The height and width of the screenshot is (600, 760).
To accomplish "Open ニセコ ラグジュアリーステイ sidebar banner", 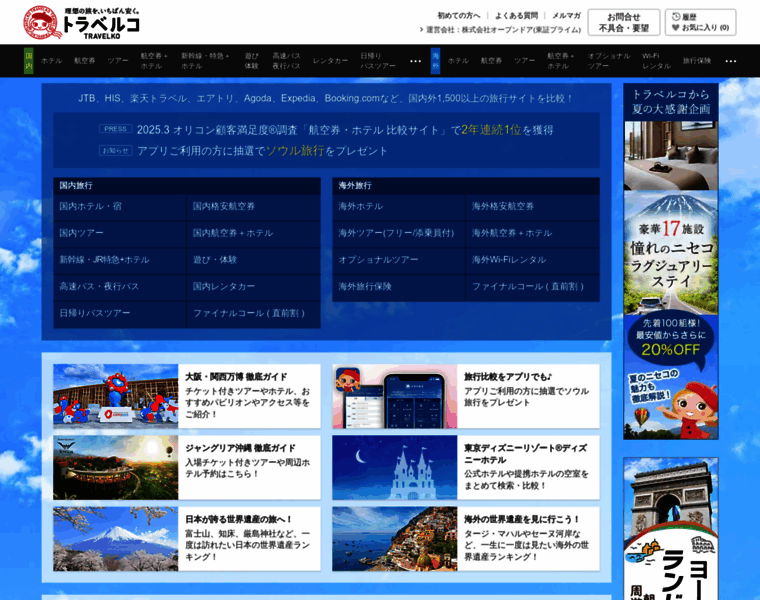I will click(x=671, y=262).
